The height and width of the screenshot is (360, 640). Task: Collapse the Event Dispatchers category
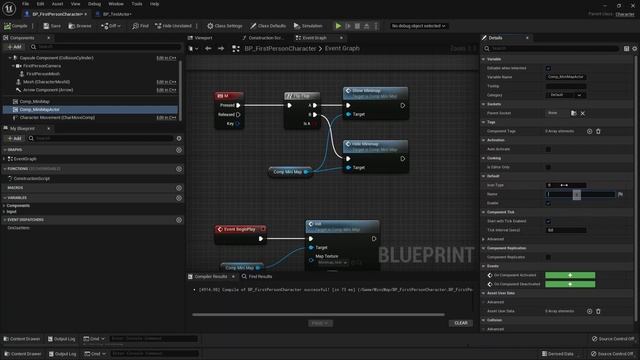point(5,220)
